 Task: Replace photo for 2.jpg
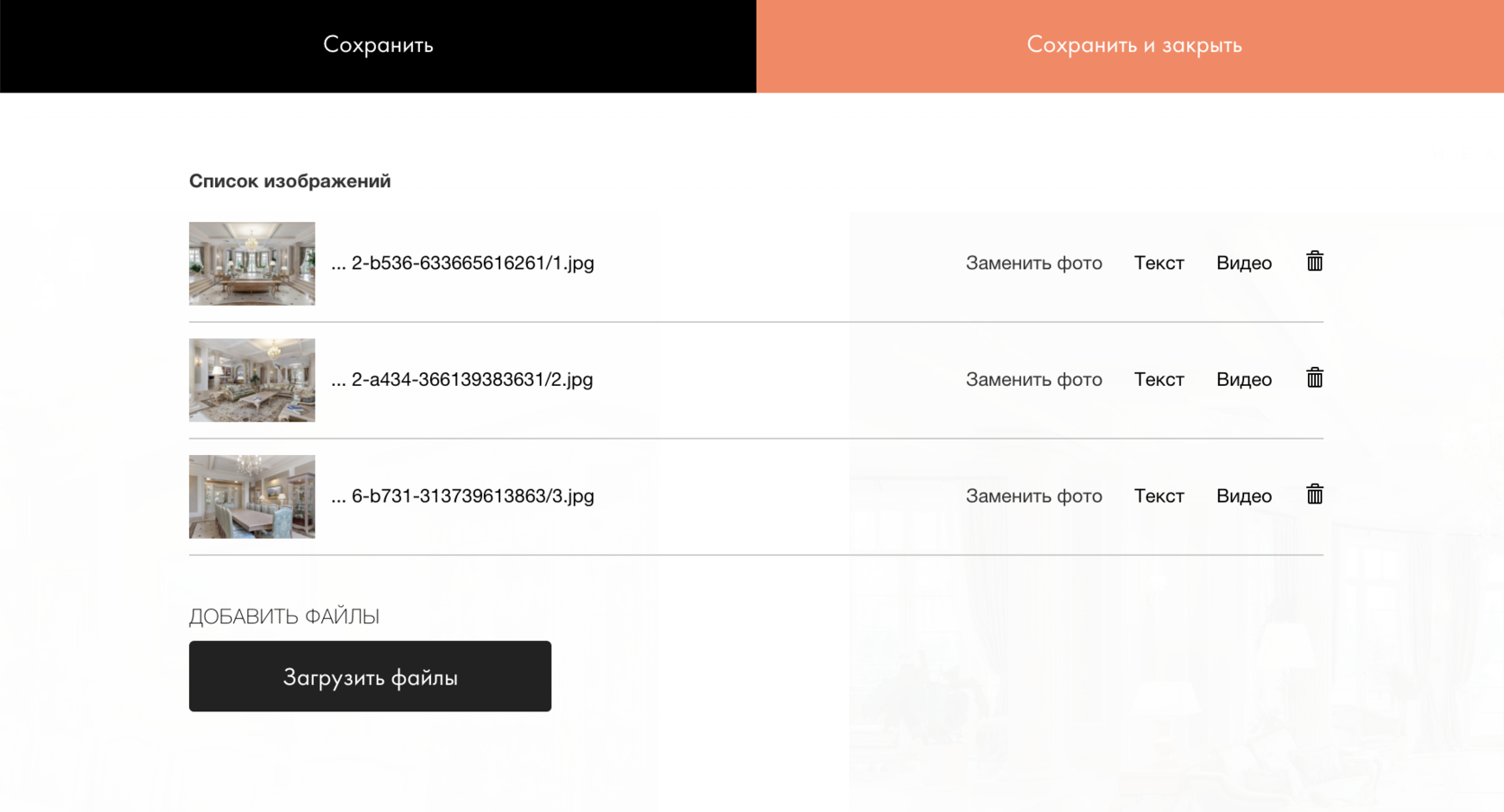(x=1034, y=379)
